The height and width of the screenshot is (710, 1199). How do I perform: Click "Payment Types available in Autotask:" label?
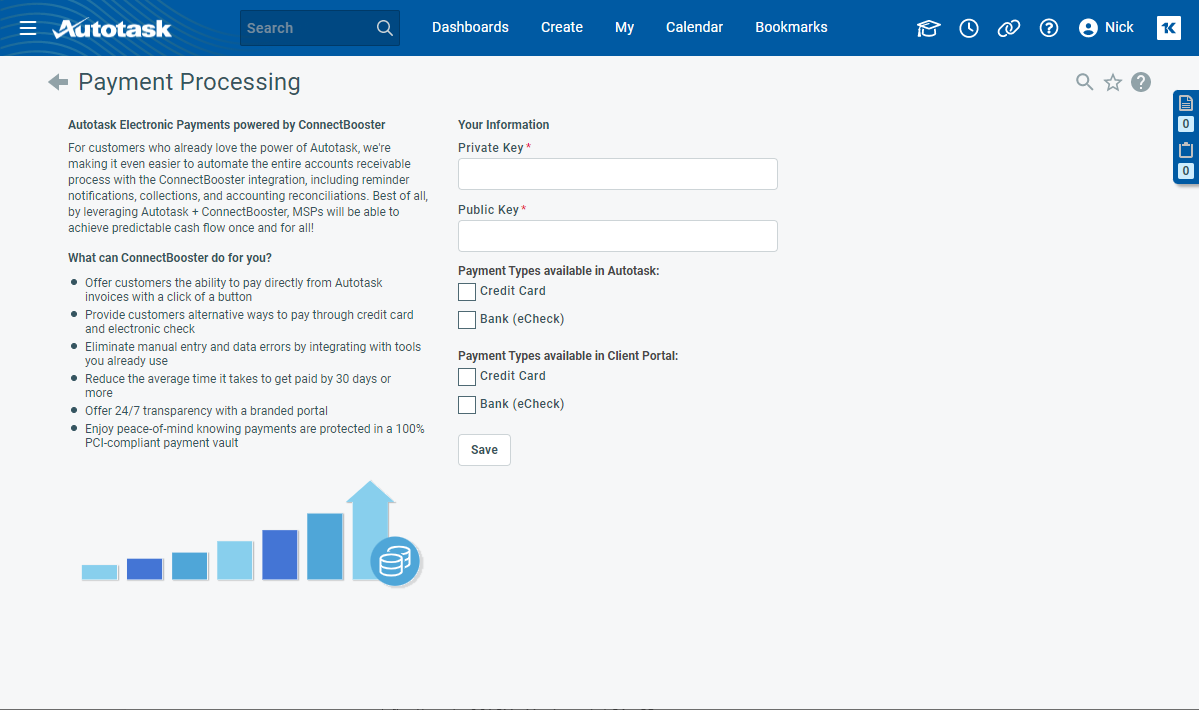point(558,271)
